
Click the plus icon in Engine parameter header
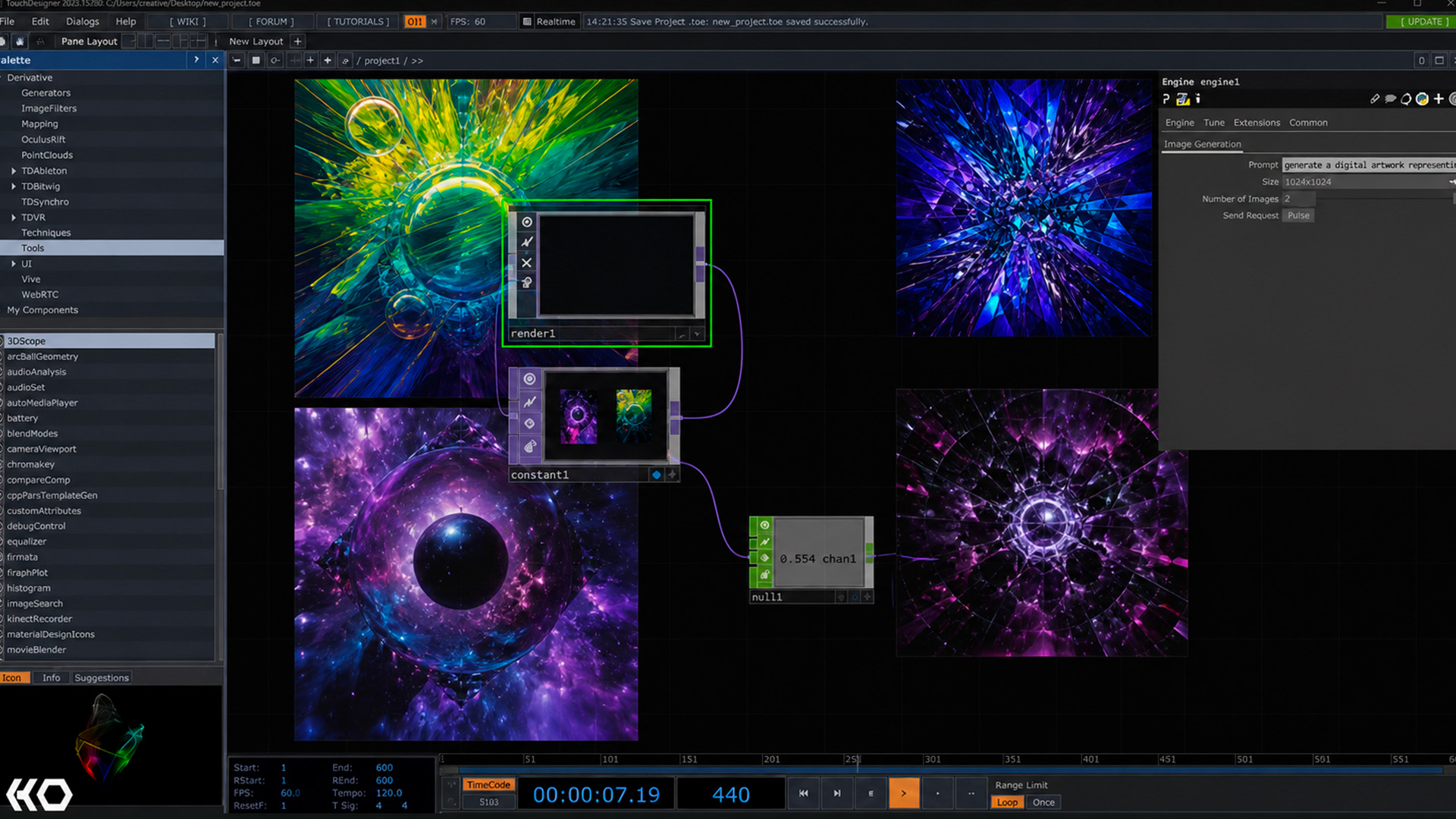1439,99
